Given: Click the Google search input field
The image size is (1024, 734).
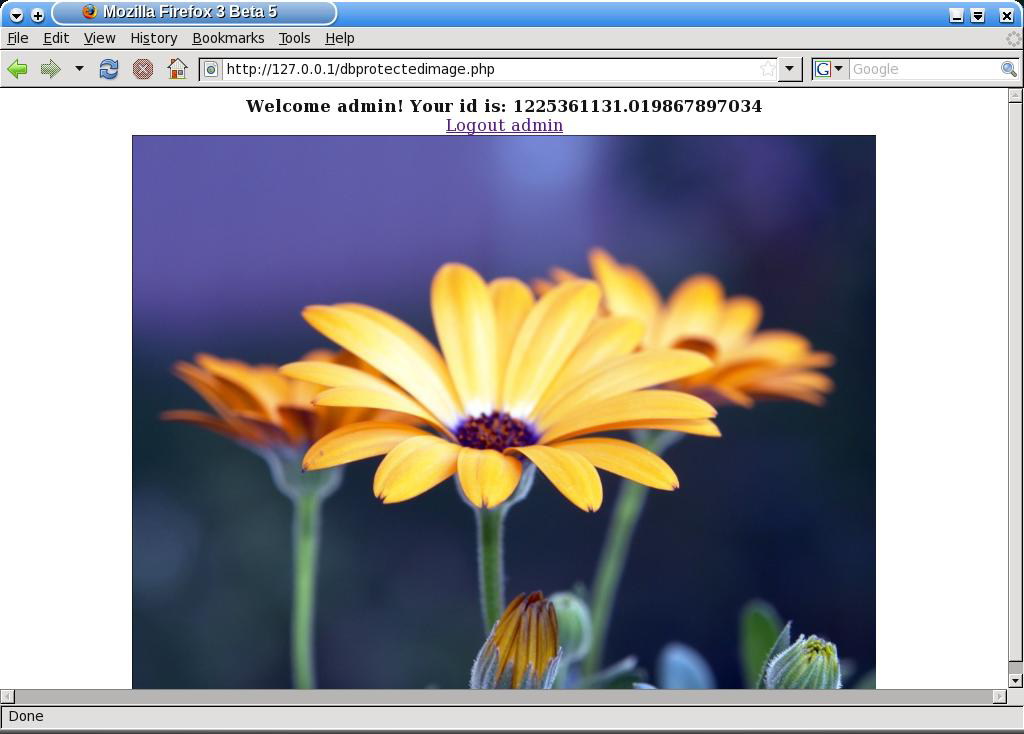Looking at the screenshot, I should [925, 69].
